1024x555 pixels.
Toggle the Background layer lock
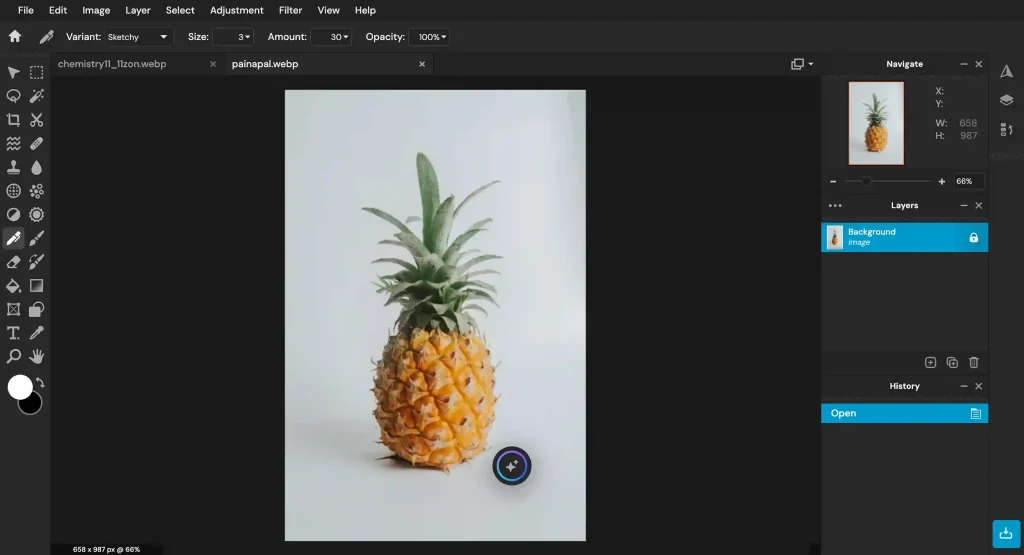[x=973, y=238]
